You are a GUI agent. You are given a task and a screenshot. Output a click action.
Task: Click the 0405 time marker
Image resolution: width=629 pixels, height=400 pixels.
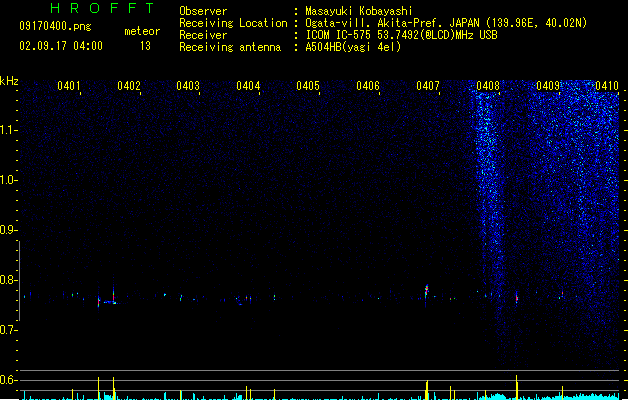308,86
